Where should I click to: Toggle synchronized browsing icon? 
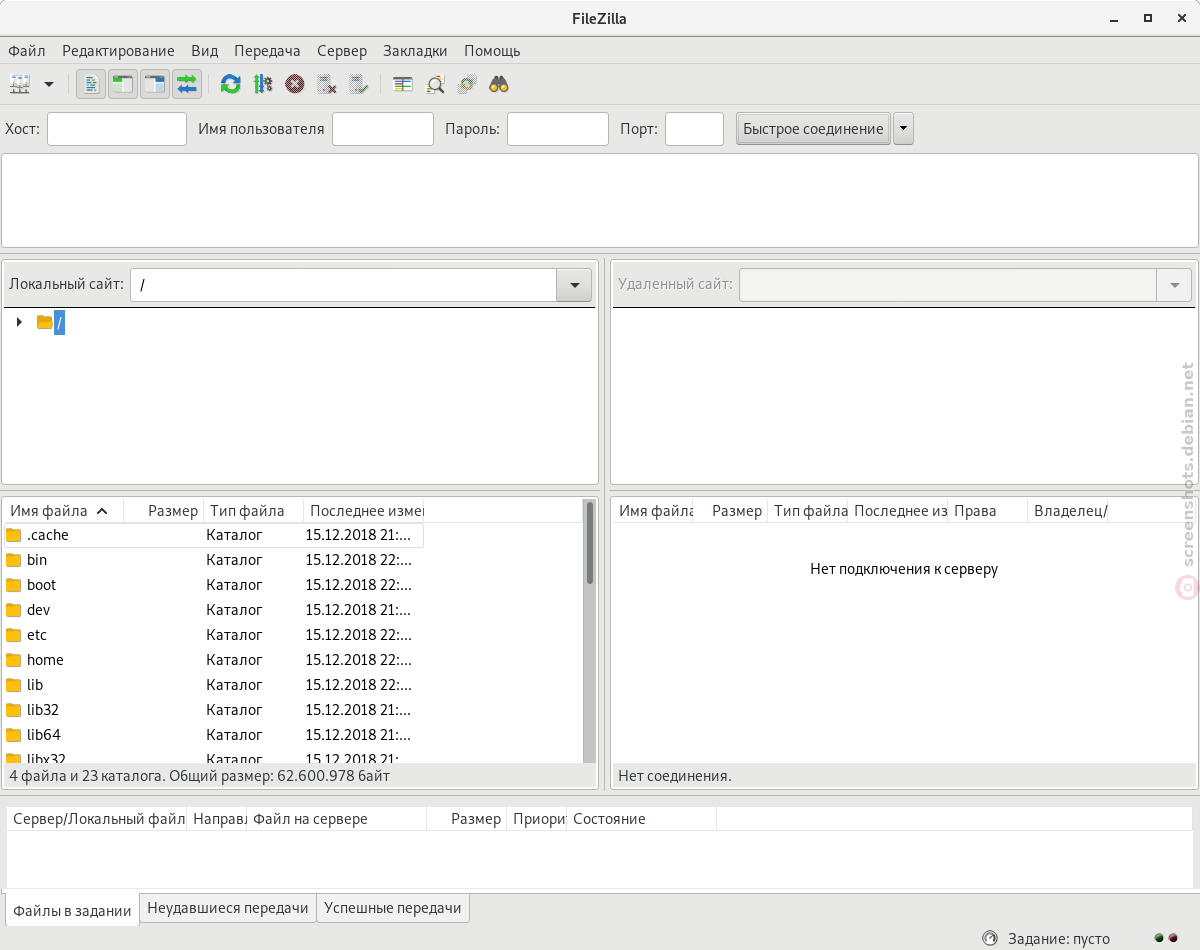(x=467, y=84)
